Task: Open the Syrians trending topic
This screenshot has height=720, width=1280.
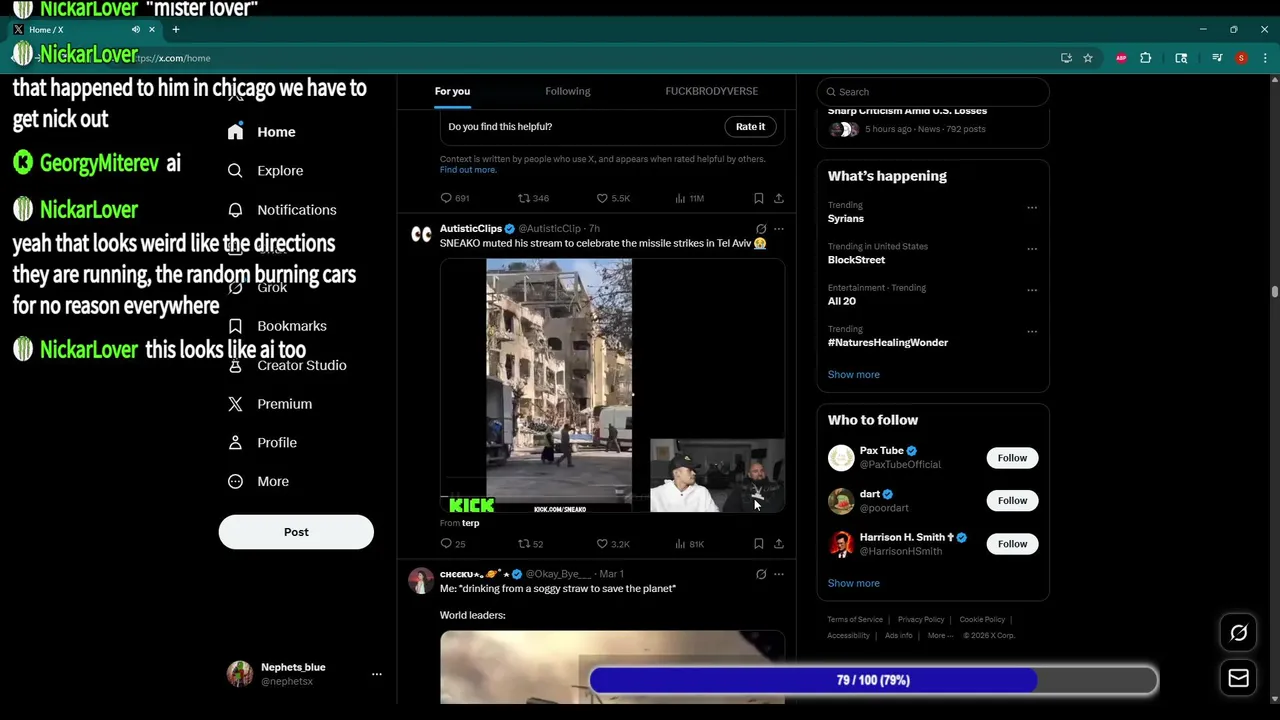Action: tap(846, 218)
